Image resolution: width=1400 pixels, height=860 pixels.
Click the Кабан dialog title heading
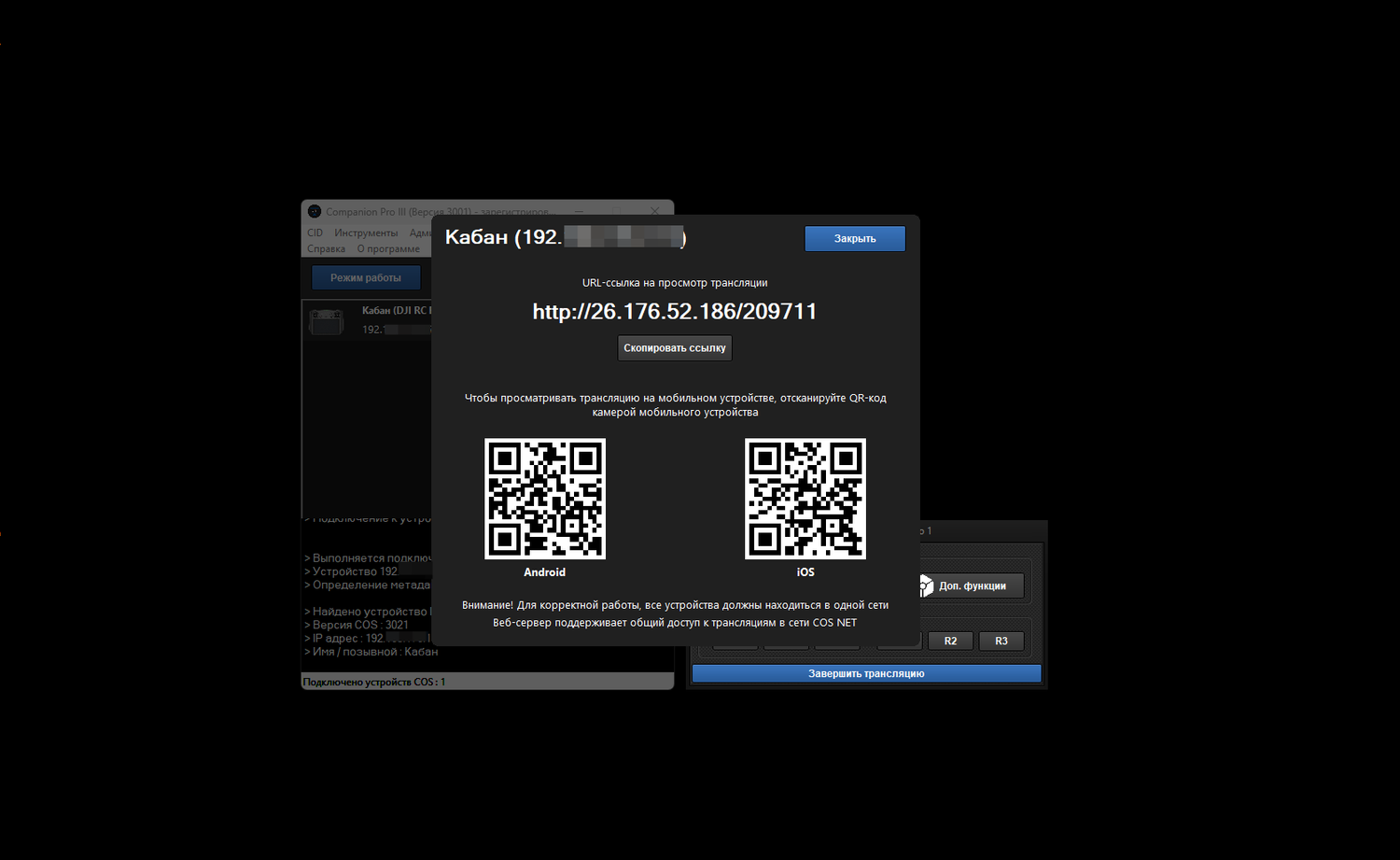[x=502, y=237]
